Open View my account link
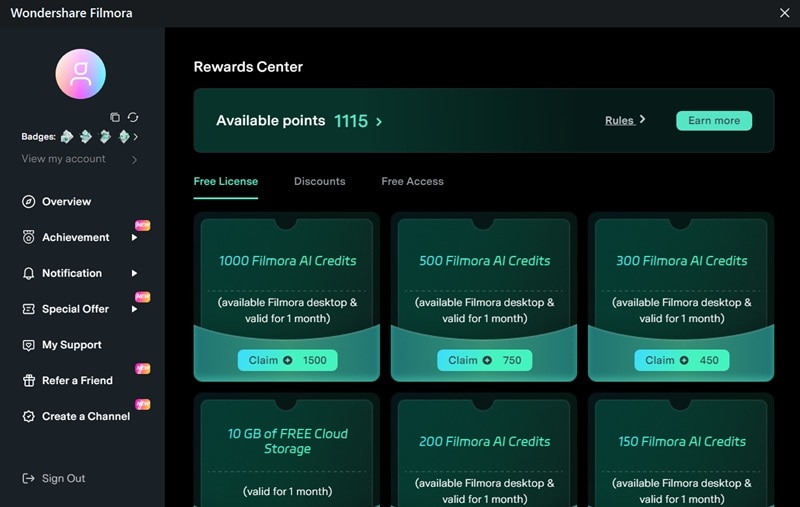This screenshot has width=800, height=507. point(63,159)
